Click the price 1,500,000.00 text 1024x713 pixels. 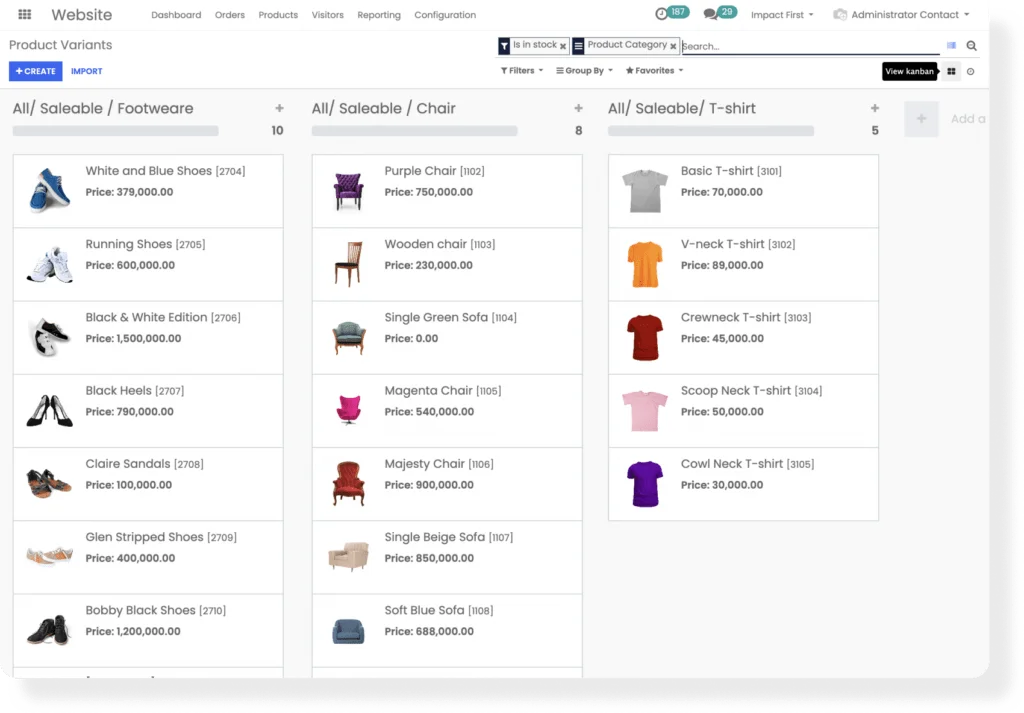coord(149,338)
